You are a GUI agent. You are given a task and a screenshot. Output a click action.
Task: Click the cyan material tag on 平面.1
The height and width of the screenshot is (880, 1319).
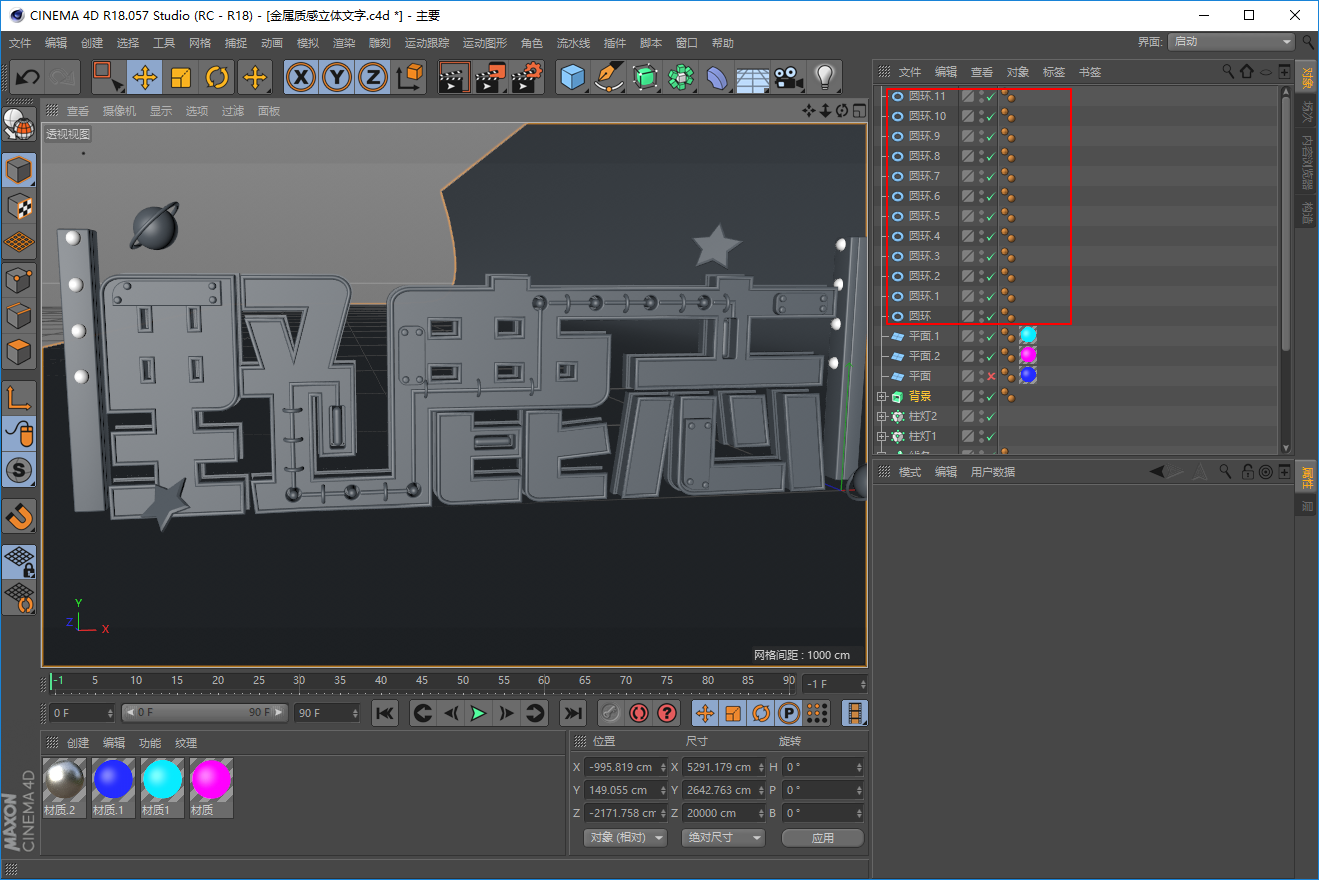pos(1028,335)
